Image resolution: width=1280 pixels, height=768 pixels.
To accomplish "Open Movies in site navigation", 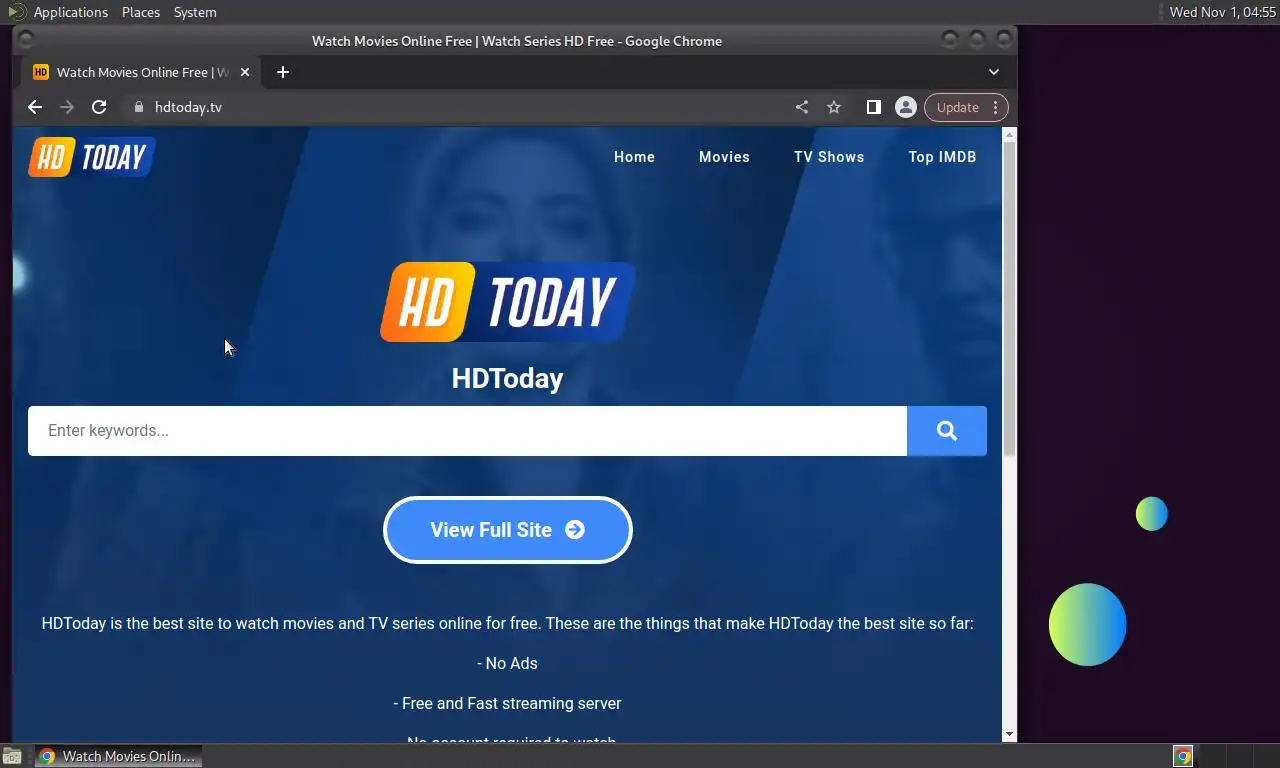I will click(724, 157).
